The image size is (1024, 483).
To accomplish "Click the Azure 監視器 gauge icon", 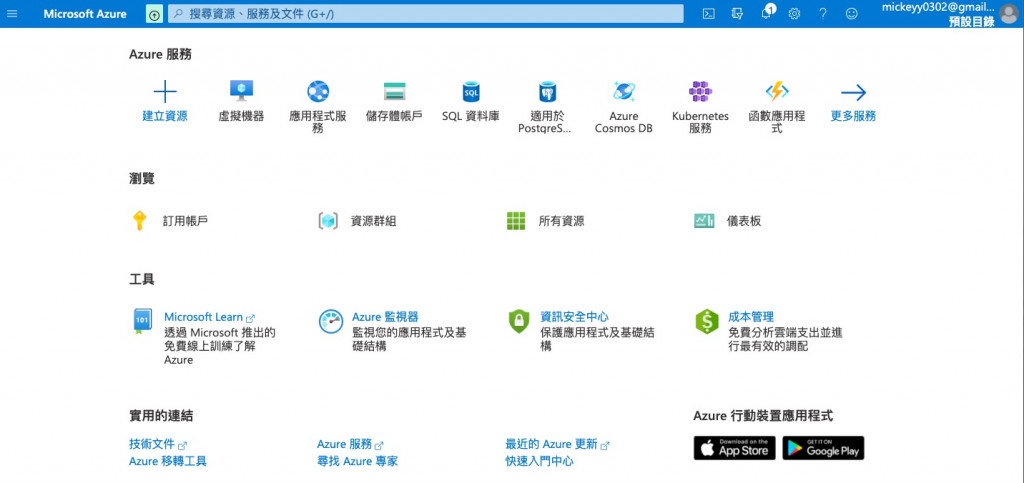I will (330, 321).
